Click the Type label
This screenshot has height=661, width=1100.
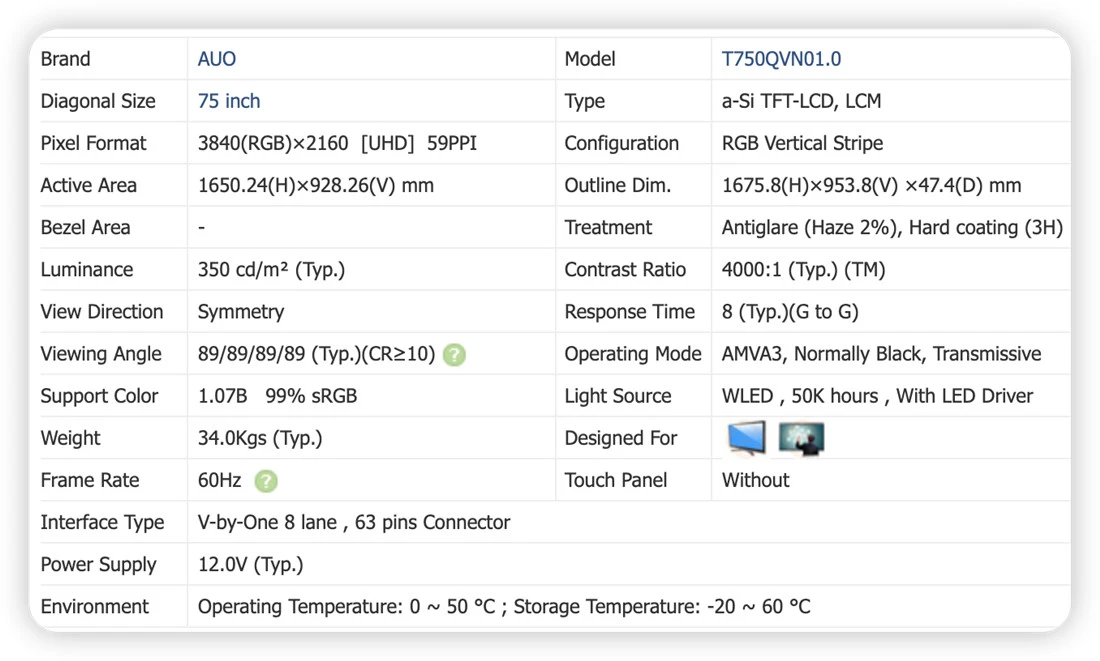click(x=584, y=101)
